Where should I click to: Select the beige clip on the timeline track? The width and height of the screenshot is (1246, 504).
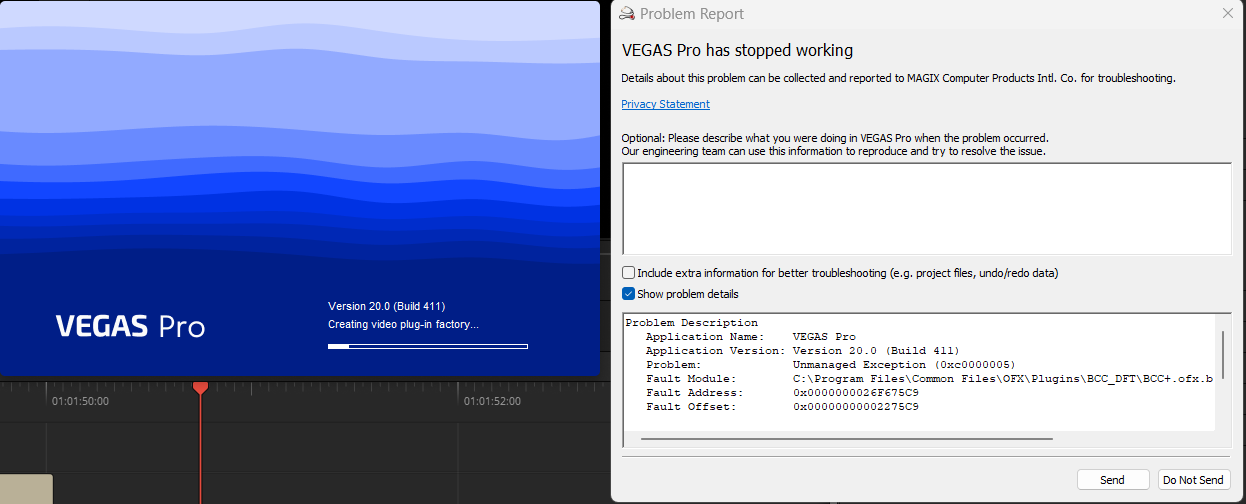click(26, 489)
